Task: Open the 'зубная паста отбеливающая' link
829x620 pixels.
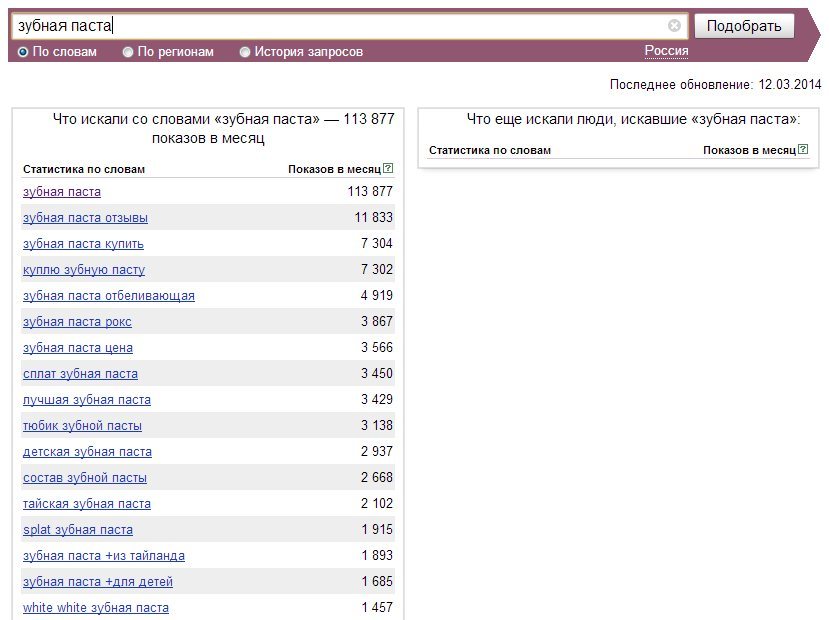Action: coord(108,295)
